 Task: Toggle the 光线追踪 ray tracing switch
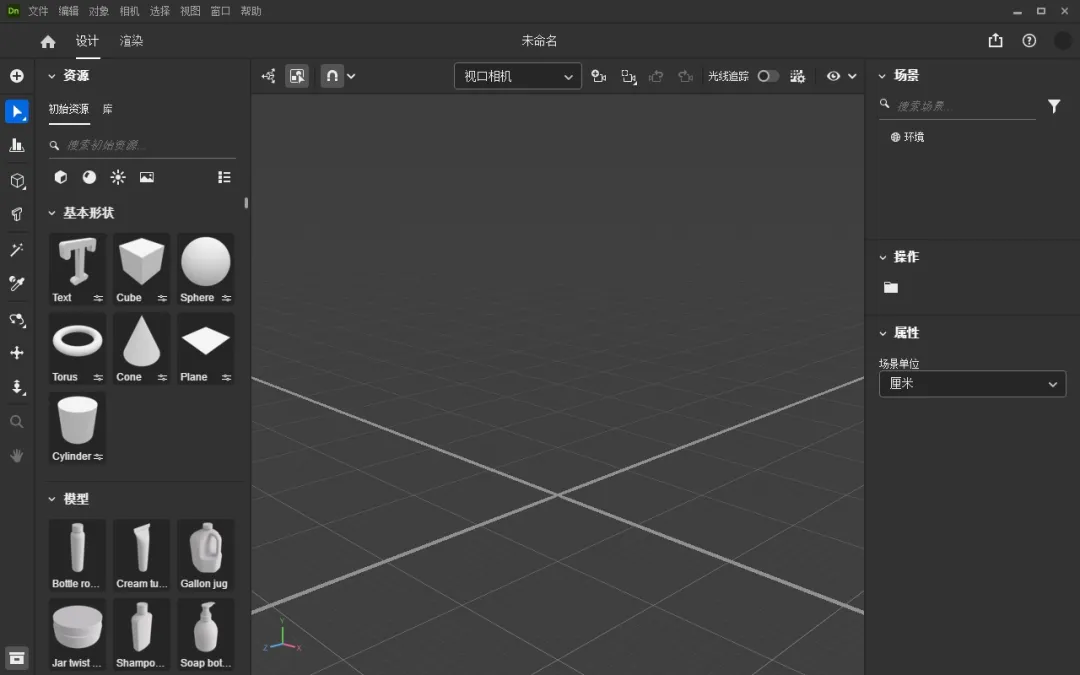(x=768, y=76)
